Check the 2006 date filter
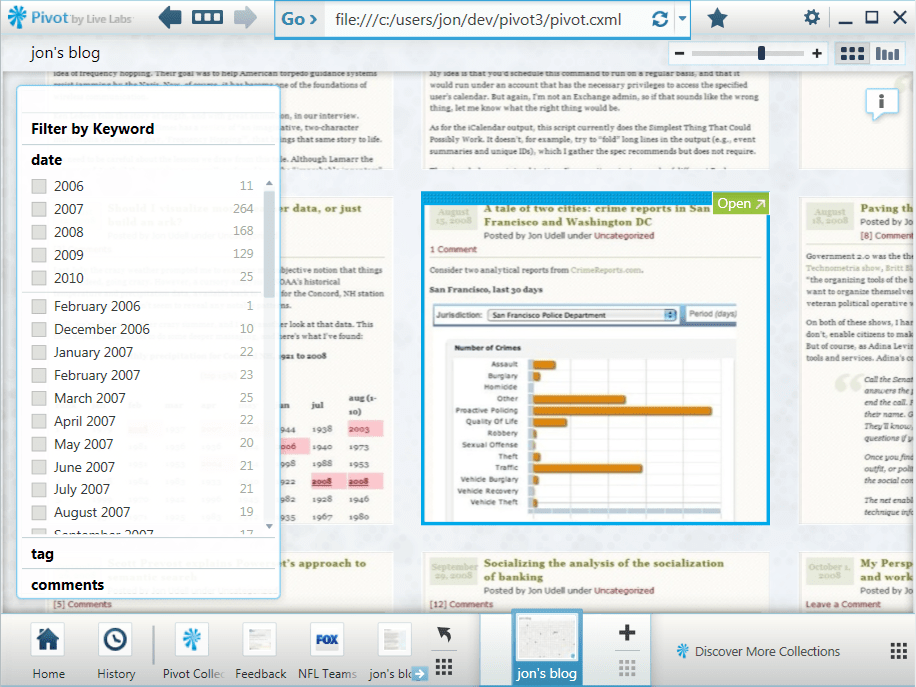Screen dimensions: 916x687 [x=39, y=186]
